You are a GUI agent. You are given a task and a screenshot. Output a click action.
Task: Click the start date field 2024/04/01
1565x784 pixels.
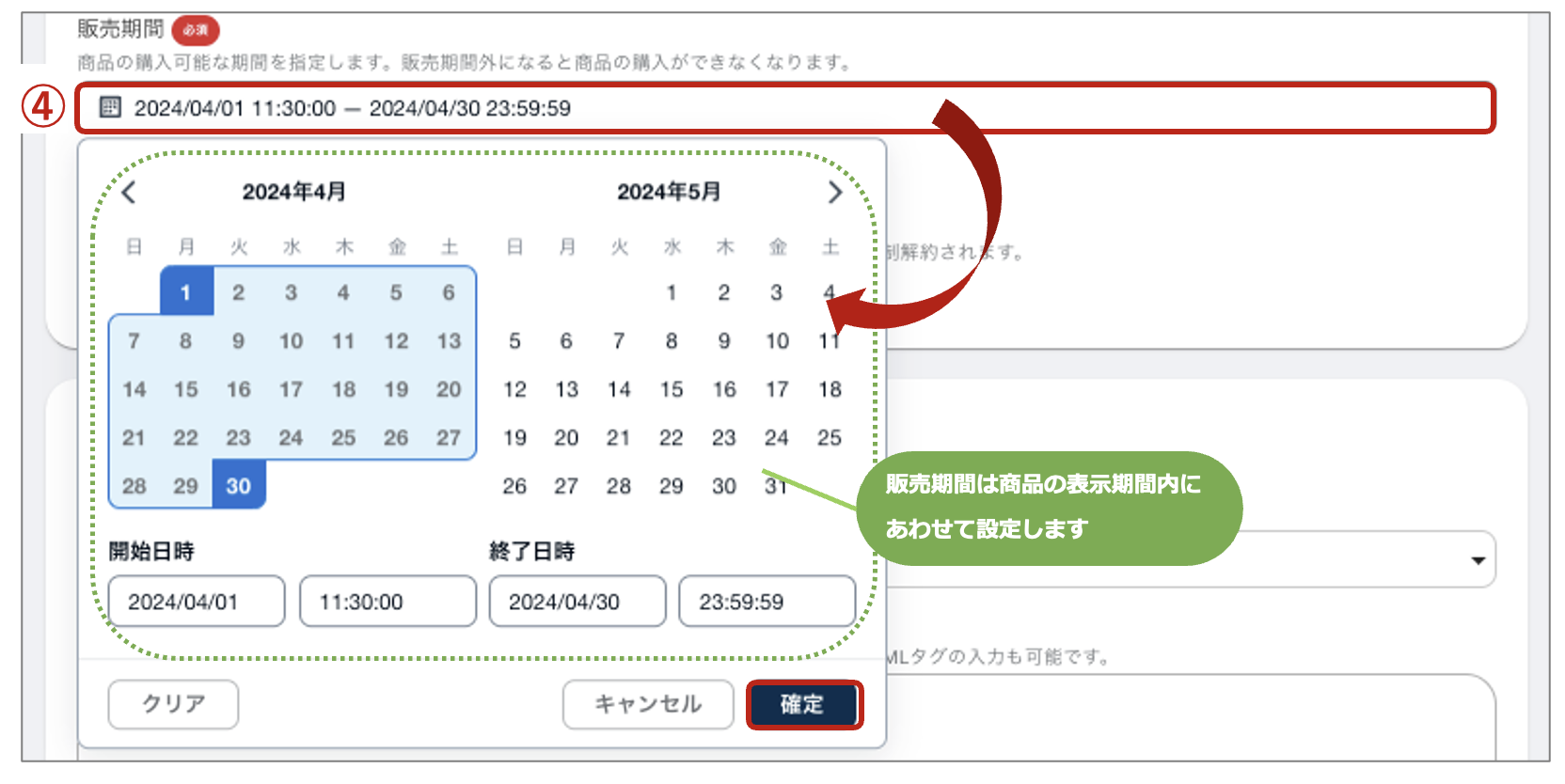(x=196, y=602)
